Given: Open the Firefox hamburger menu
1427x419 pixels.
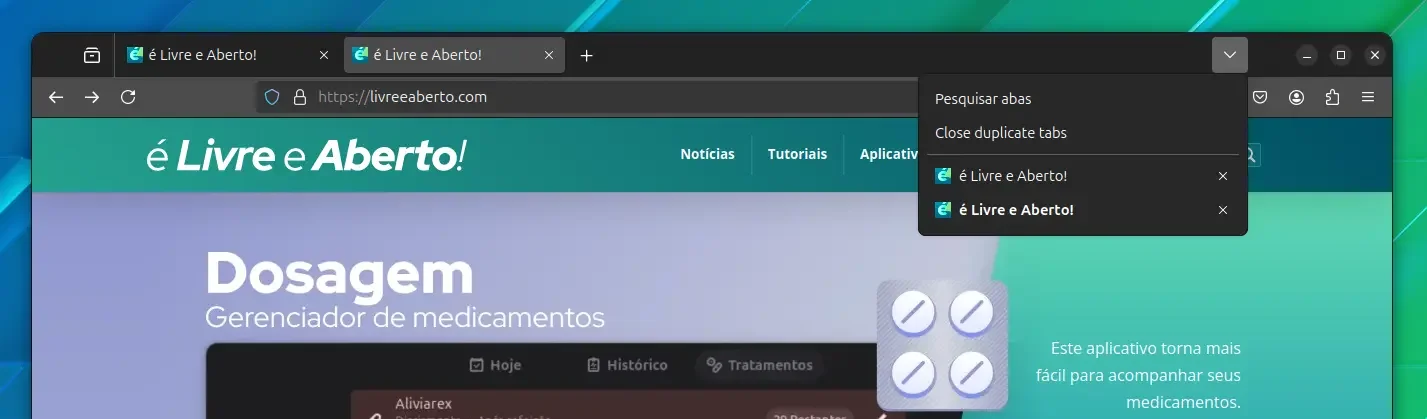Looking at the screenshot, I should click(x=1368, y=97).
